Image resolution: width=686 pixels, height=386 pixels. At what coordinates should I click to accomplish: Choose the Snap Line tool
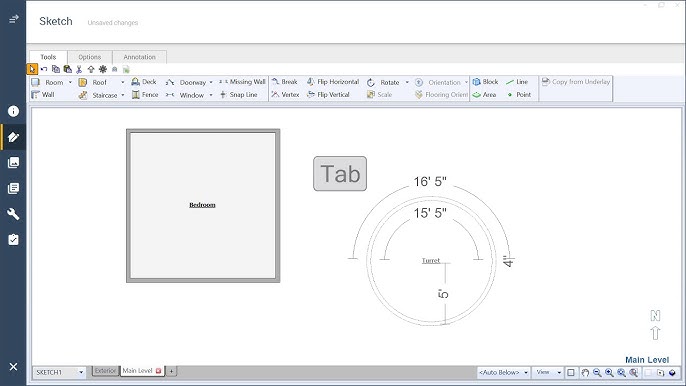click(x=238, y=95)
